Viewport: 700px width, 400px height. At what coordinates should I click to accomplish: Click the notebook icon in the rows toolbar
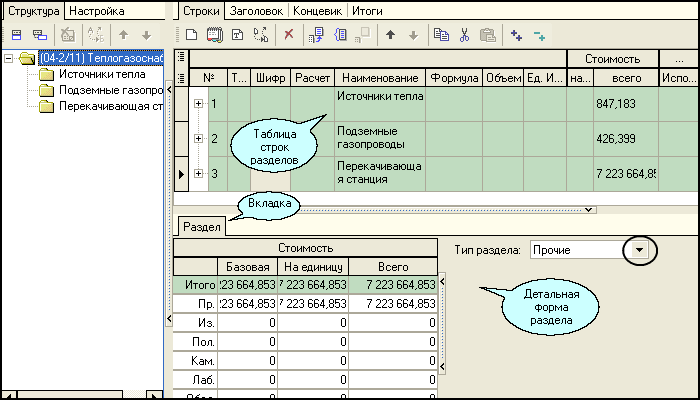coord(215,35)
